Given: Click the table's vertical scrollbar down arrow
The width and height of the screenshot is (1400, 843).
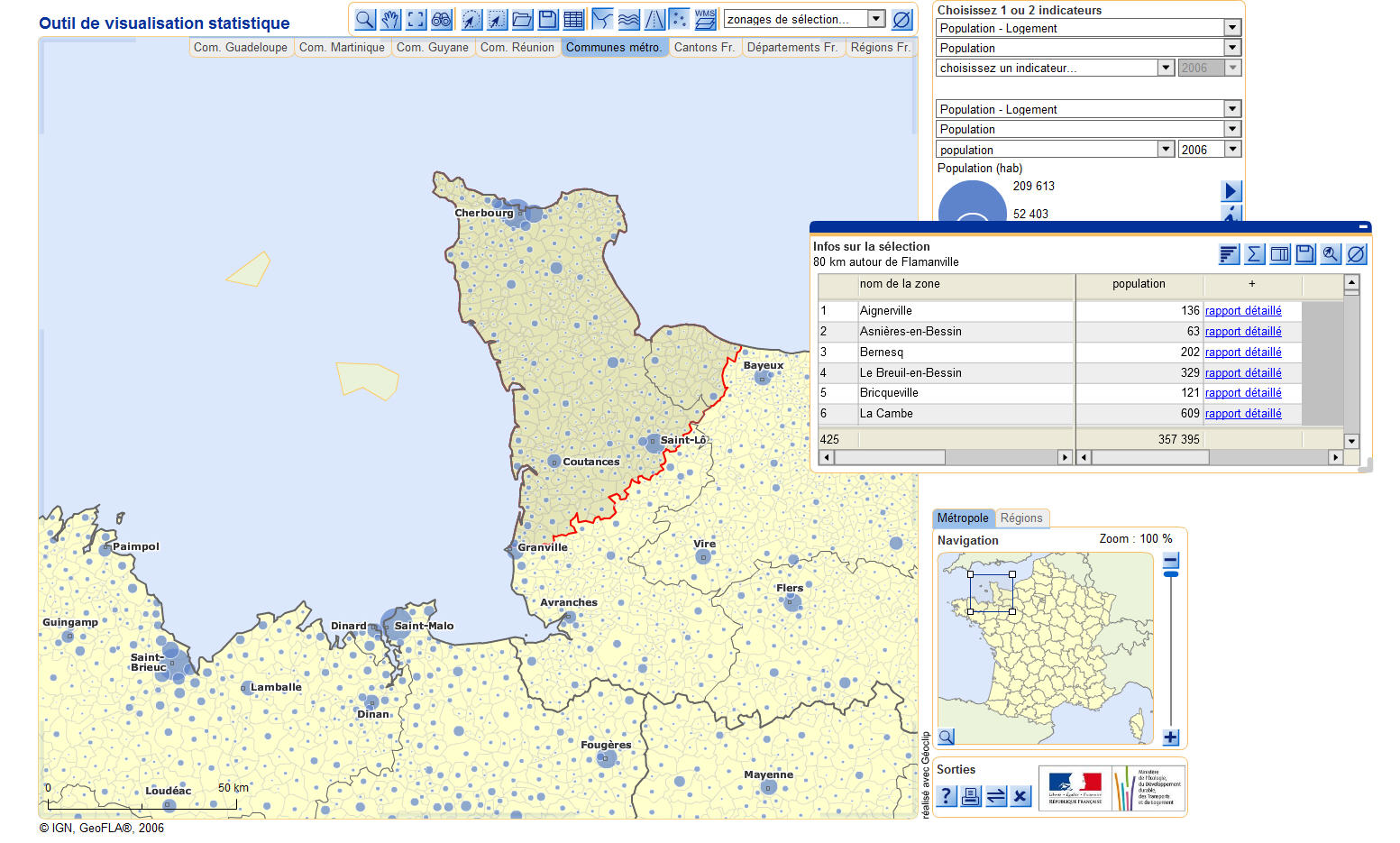Looking at the screenshot, I should click(1351, 441).
